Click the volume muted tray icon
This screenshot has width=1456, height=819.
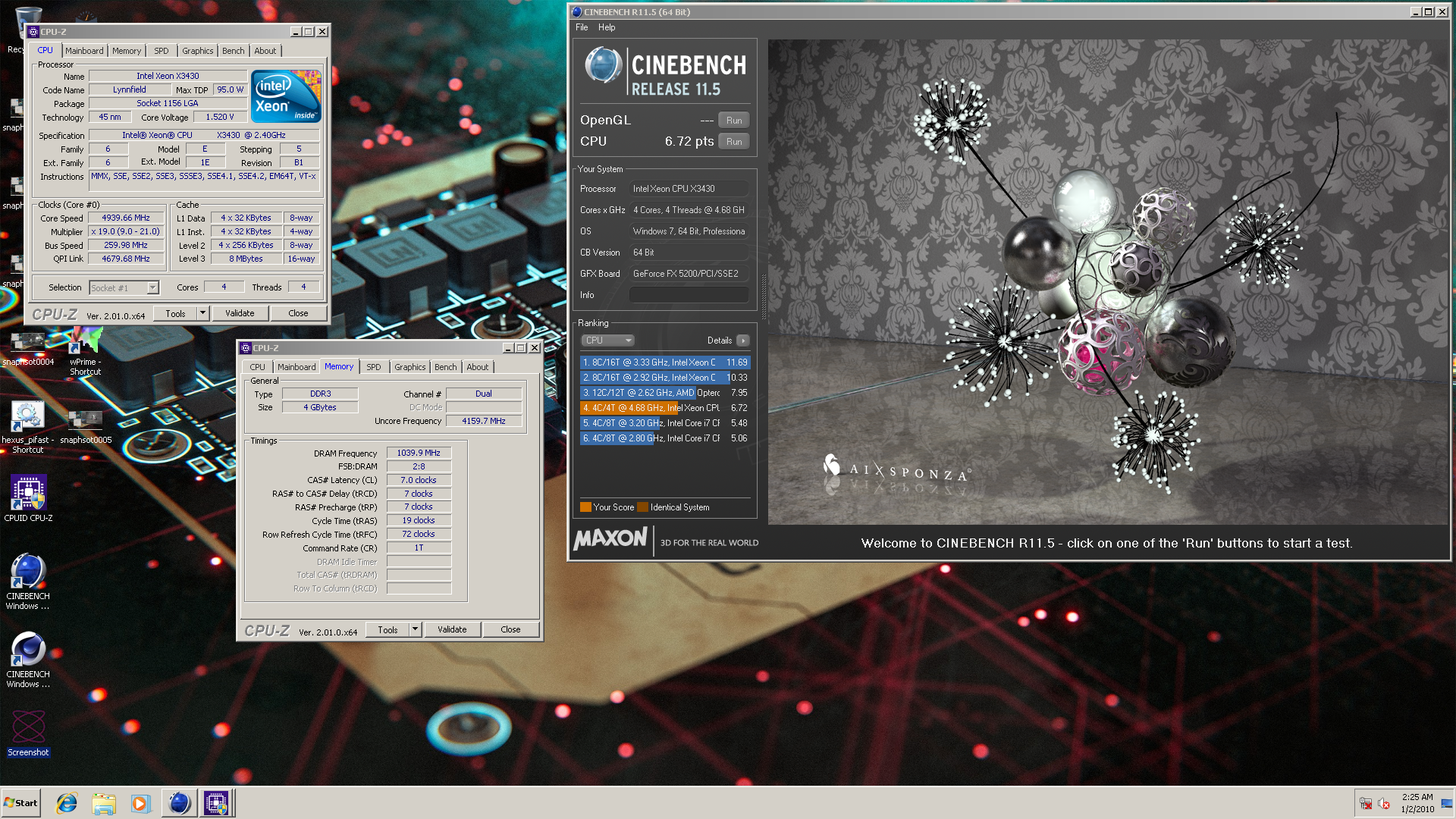point(1383,804)
